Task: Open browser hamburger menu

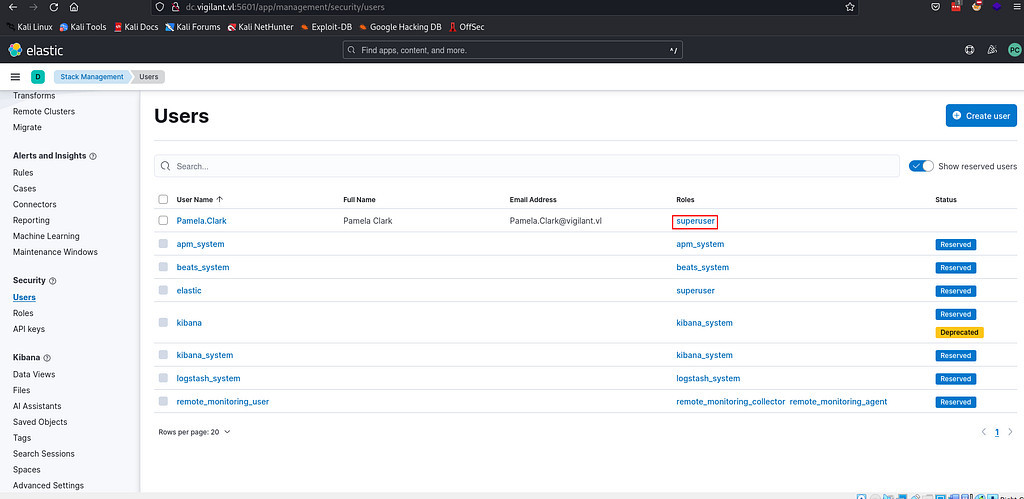Action: click(x=1017, y=7)
